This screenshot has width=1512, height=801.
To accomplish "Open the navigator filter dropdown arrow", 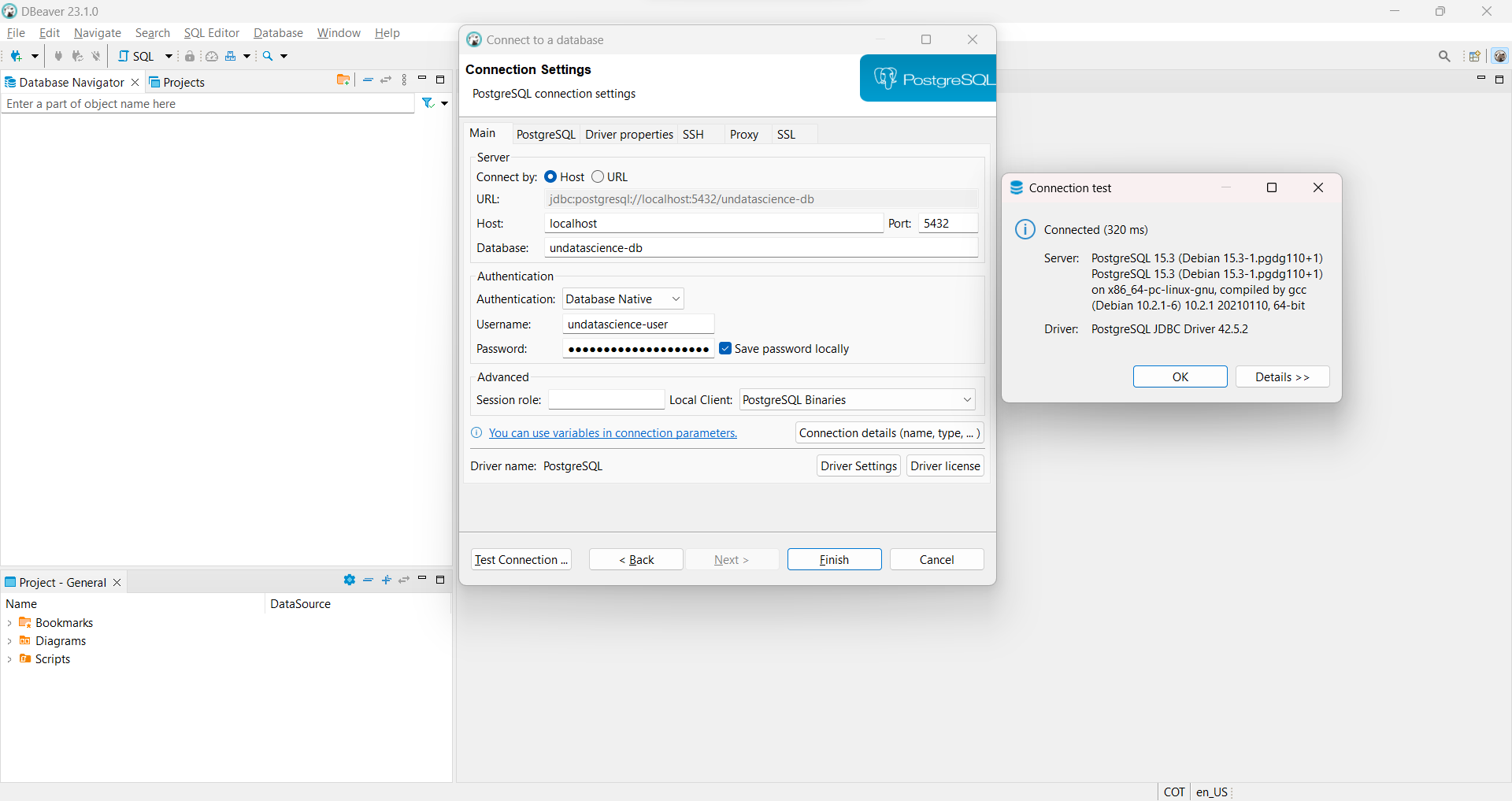I will coord(444,103).
